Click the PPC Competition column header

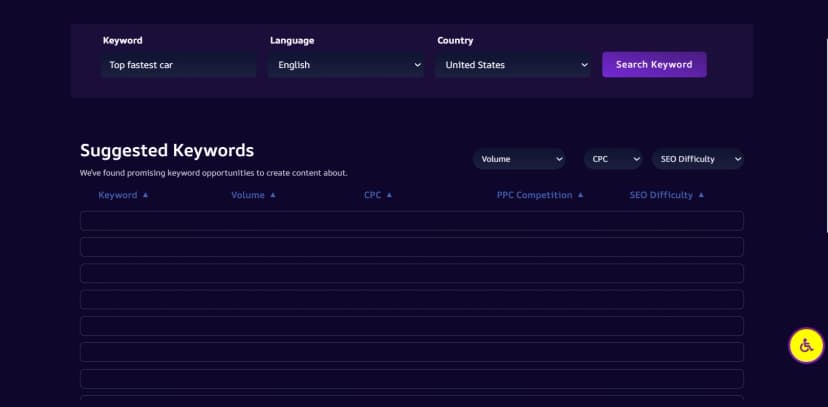coord(534,195)
